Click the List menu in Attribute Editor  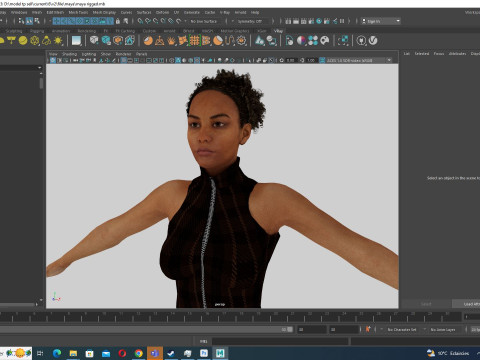click(x=407, y=54)
